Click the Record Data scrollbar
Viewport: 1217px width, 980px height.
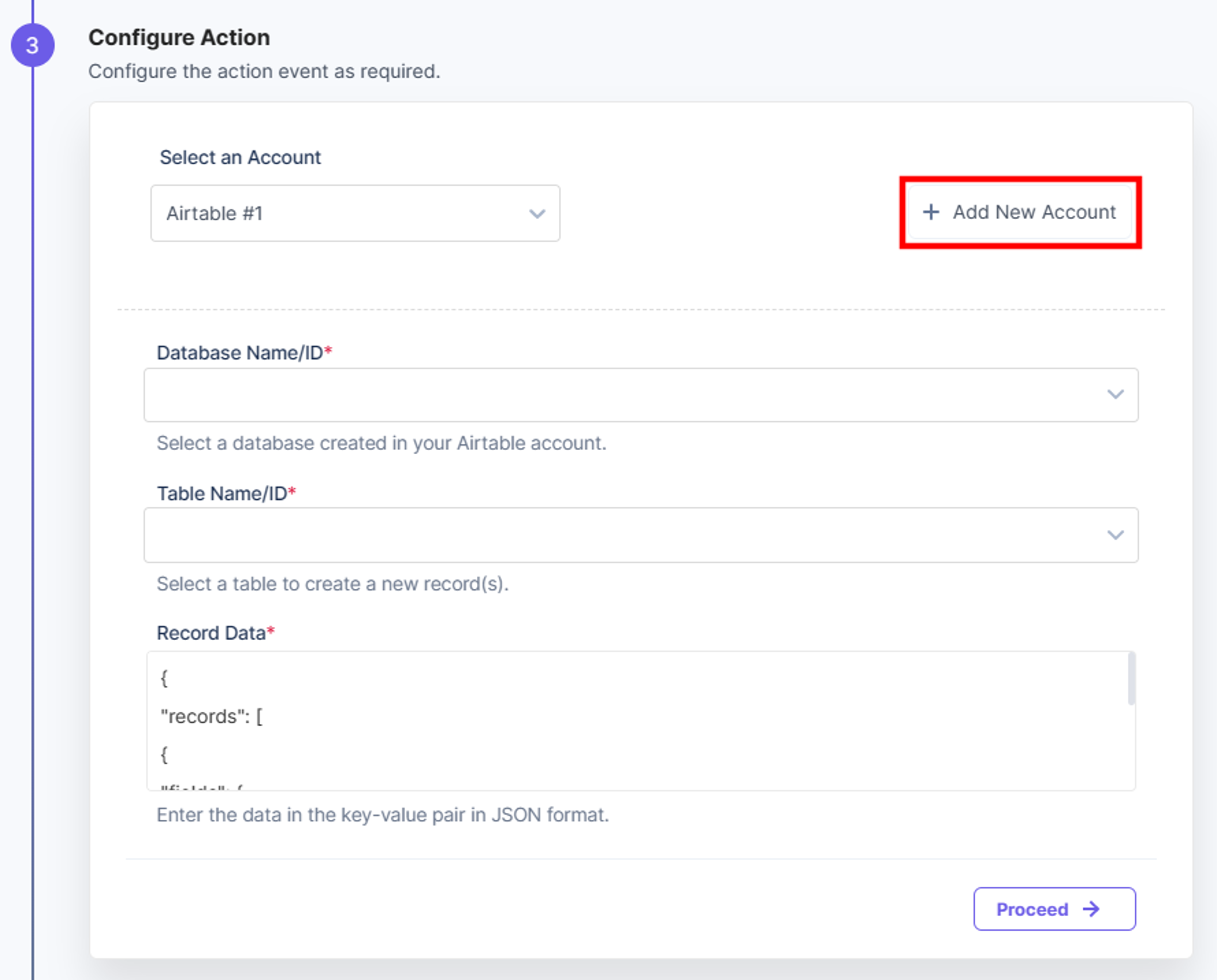[x=1131, y=679]
